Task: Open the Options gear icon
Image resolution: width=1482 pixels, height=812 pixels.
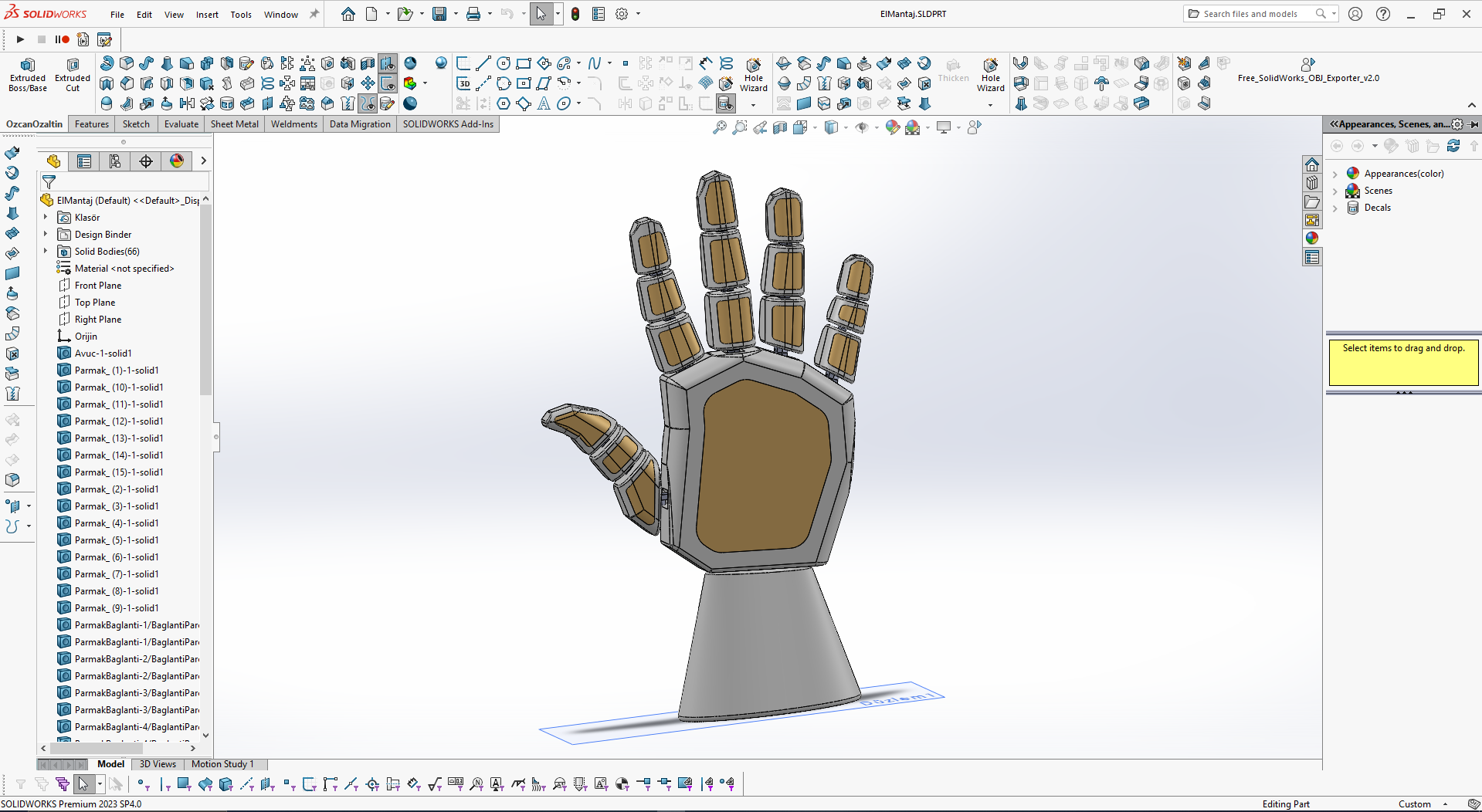Action: pyautogui.click(x=622, y=14)
